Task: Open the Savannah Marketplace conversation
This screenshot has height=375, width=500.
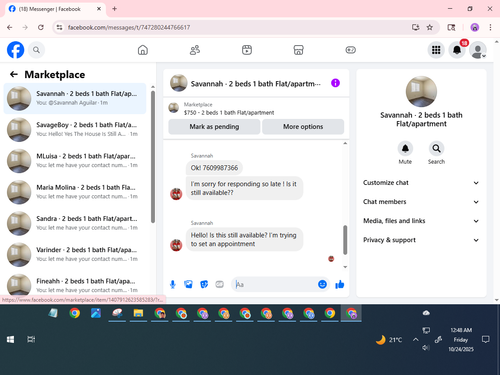Action: [75, 98]
